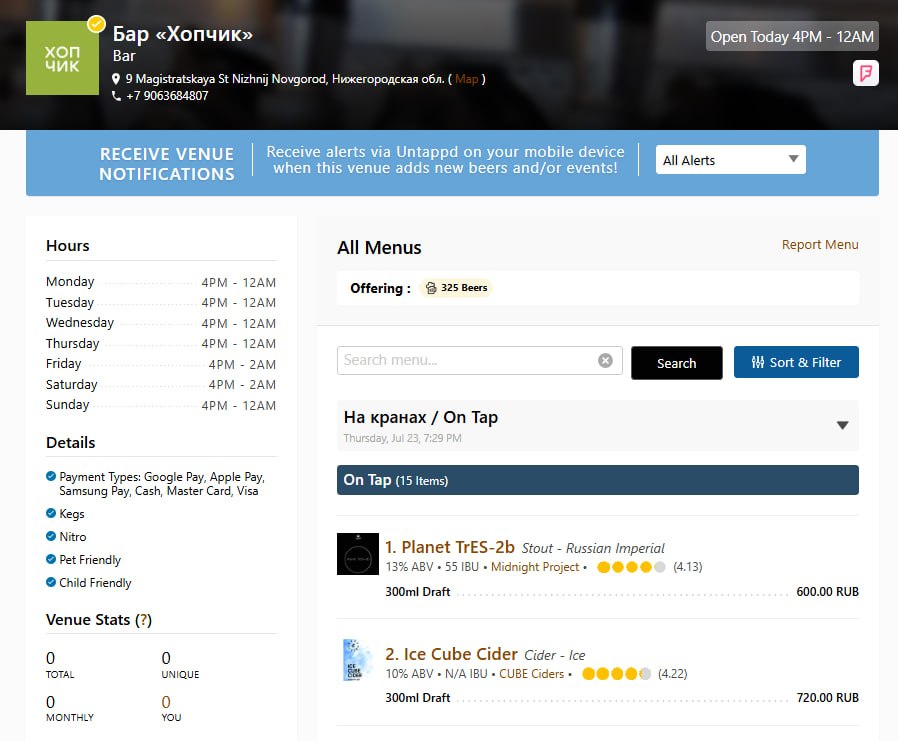Click the 325 Beers offering badge
The image size is (898, 741).
click(x=456, y=287)
